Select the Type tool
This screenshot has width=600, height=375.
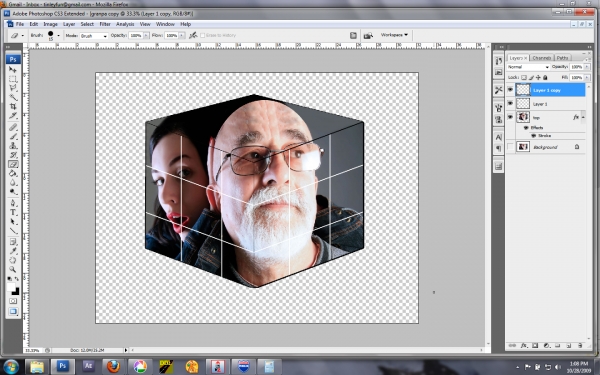[x=13, y=212]
